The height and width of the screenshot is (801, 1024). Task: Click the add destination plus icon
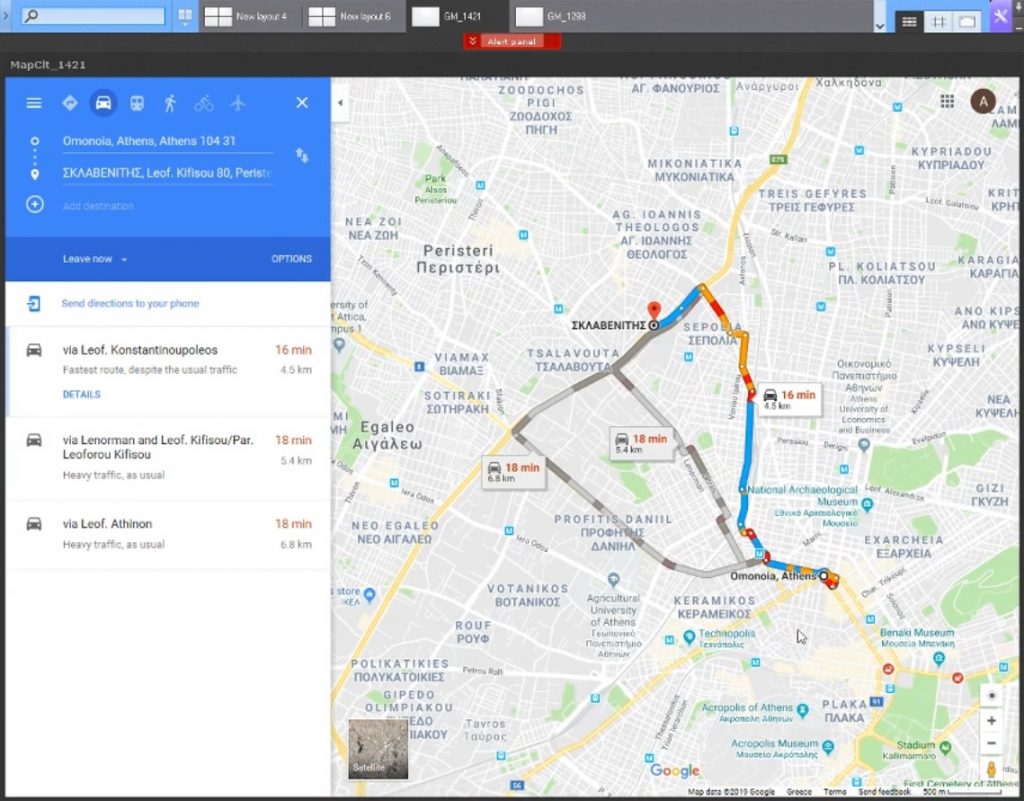coord(35,204)
